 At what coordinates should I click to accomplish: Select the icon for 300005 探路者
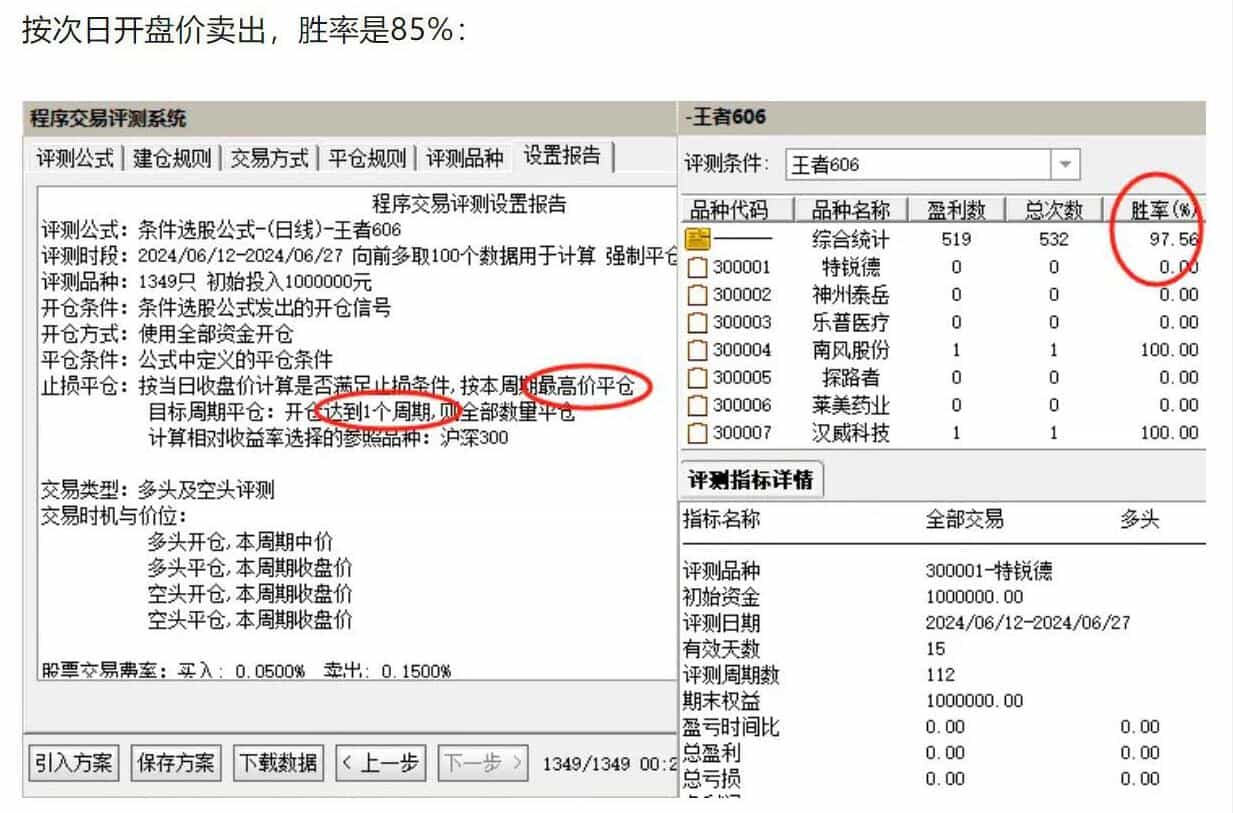[x=697, y=378]
